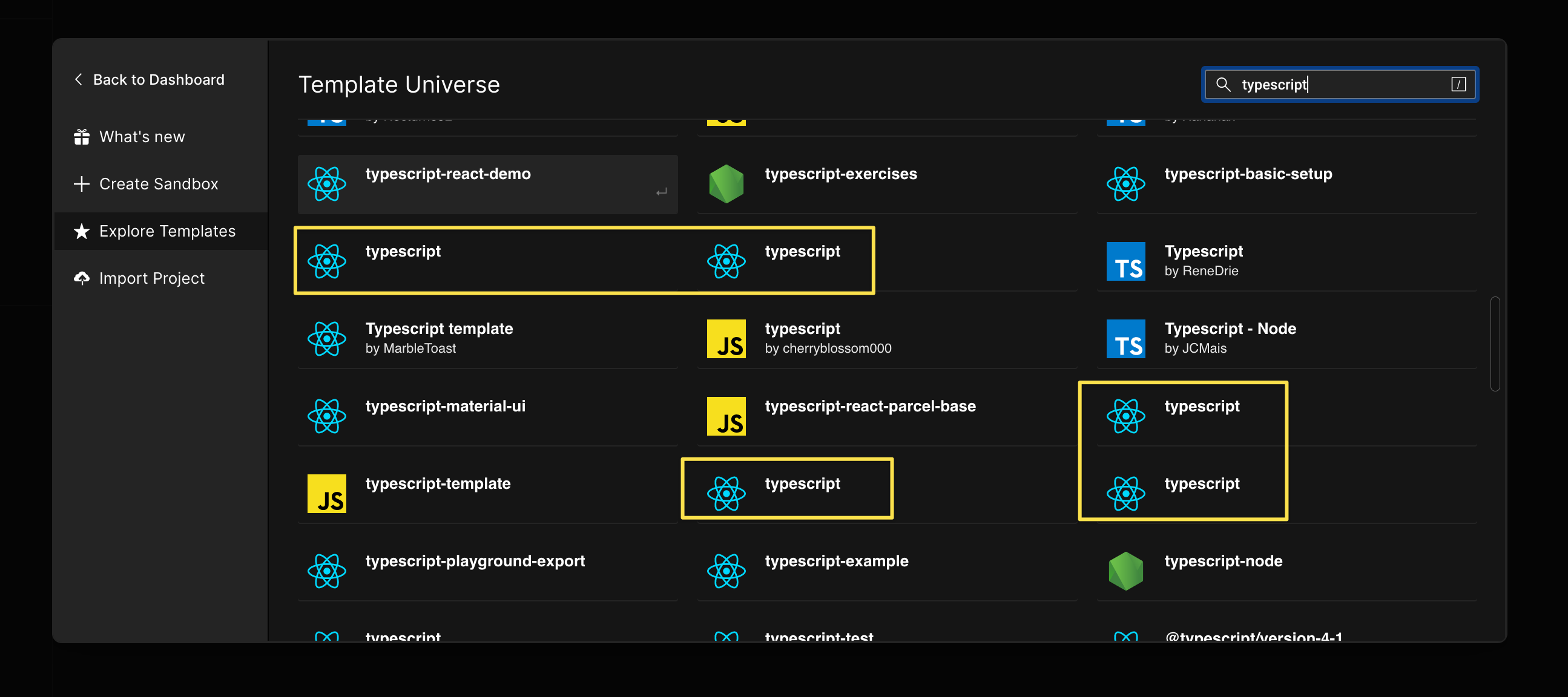
Task: Go Back to Dashboard
Action: pos(149,80)
